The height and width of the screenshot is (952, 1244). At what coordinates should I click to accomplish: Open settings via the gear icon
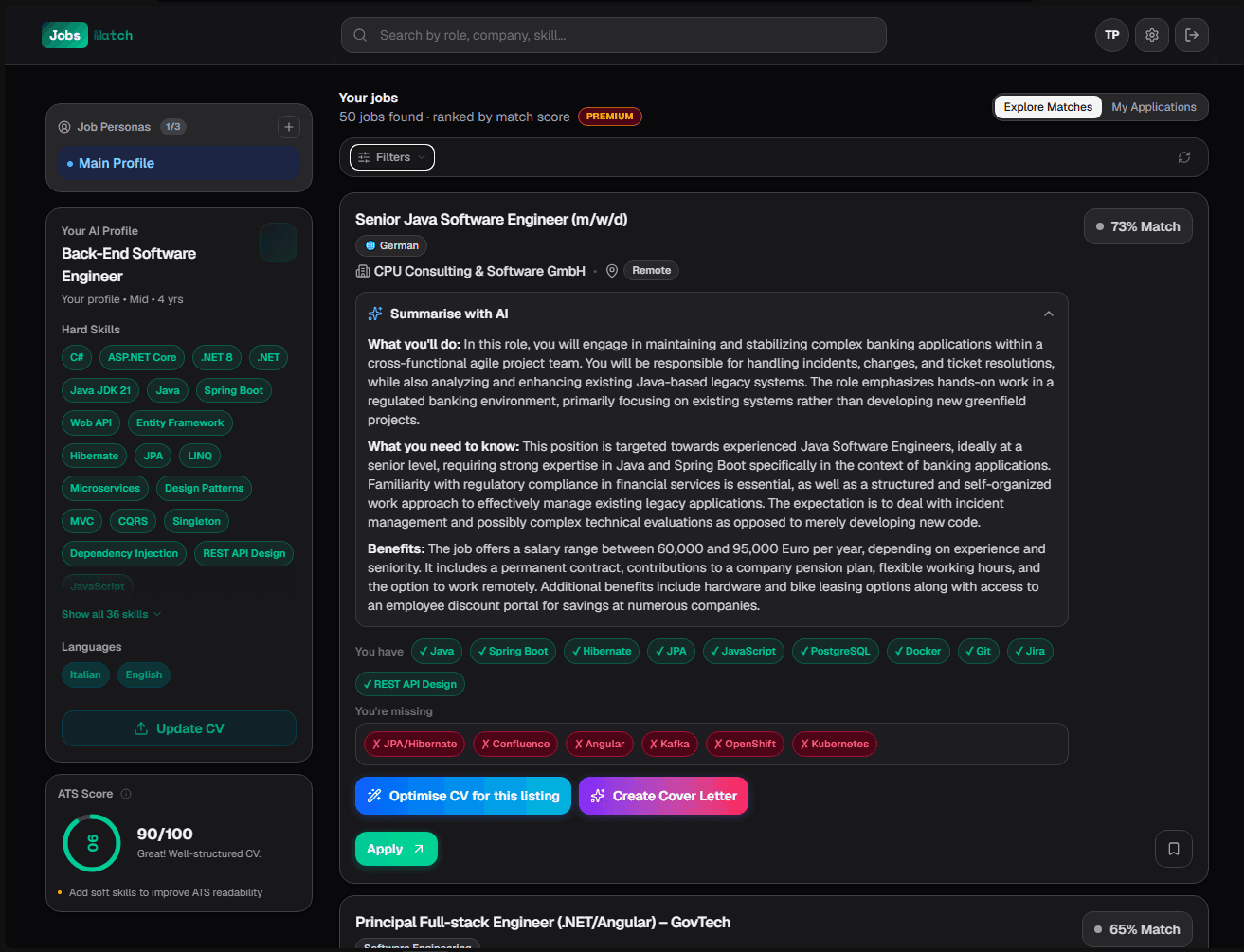tap(1152, 35)
